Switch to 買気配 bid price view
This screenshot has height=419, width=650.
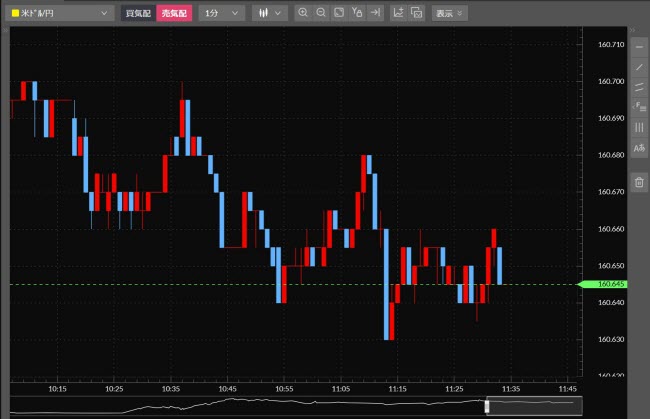[138, 13]
